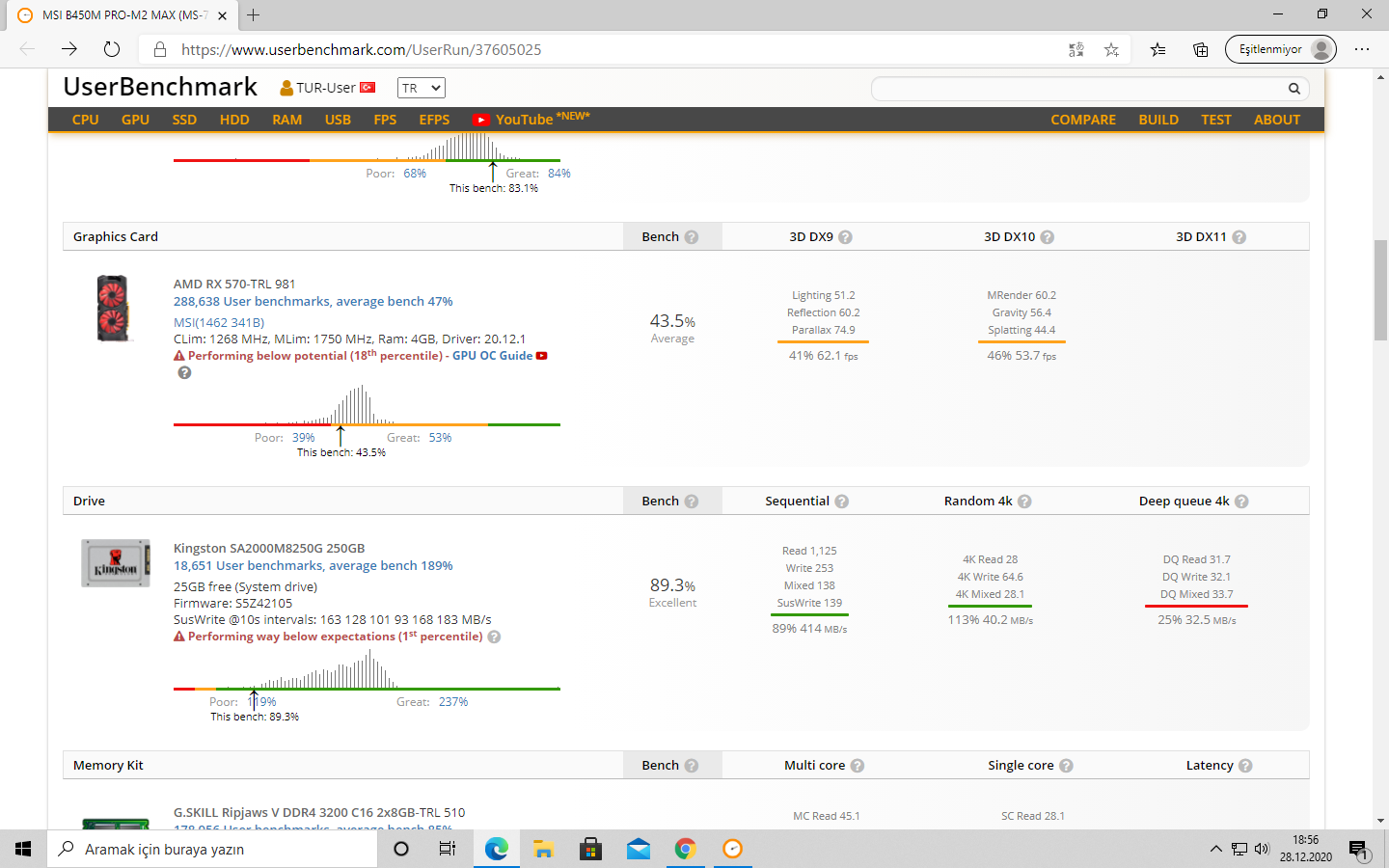
Task: Open the HDD menu item
Action: tap(234, 120)
